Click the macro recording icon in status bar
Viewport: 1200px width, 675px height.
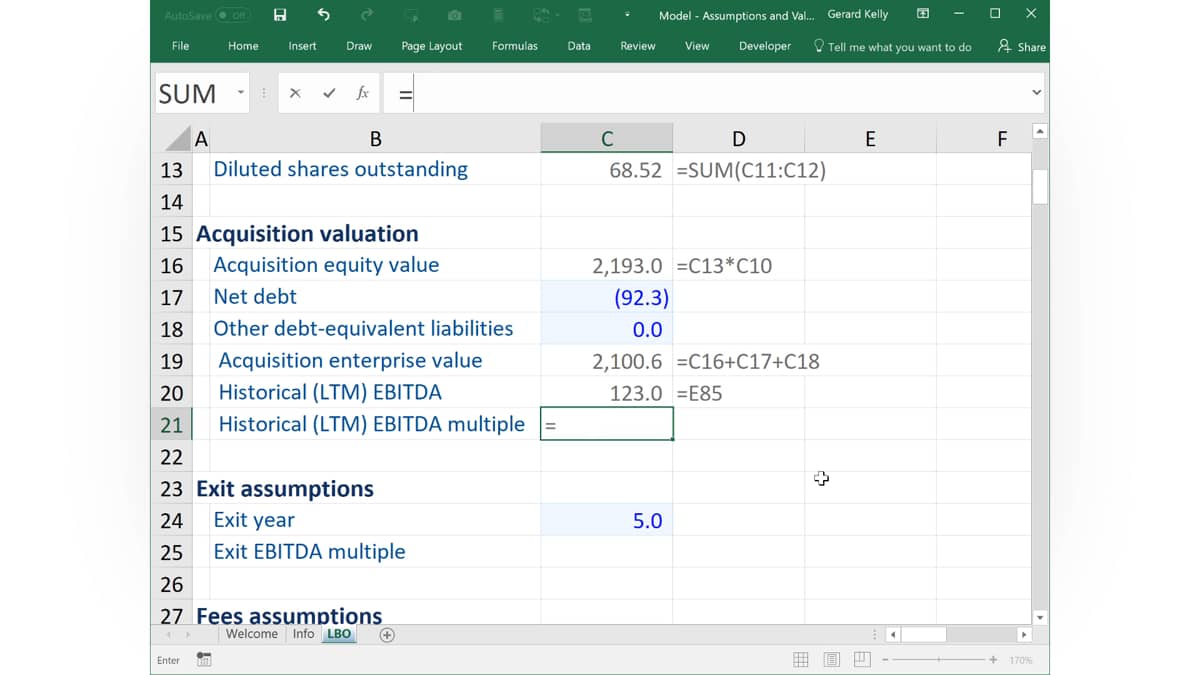point(204,659)
